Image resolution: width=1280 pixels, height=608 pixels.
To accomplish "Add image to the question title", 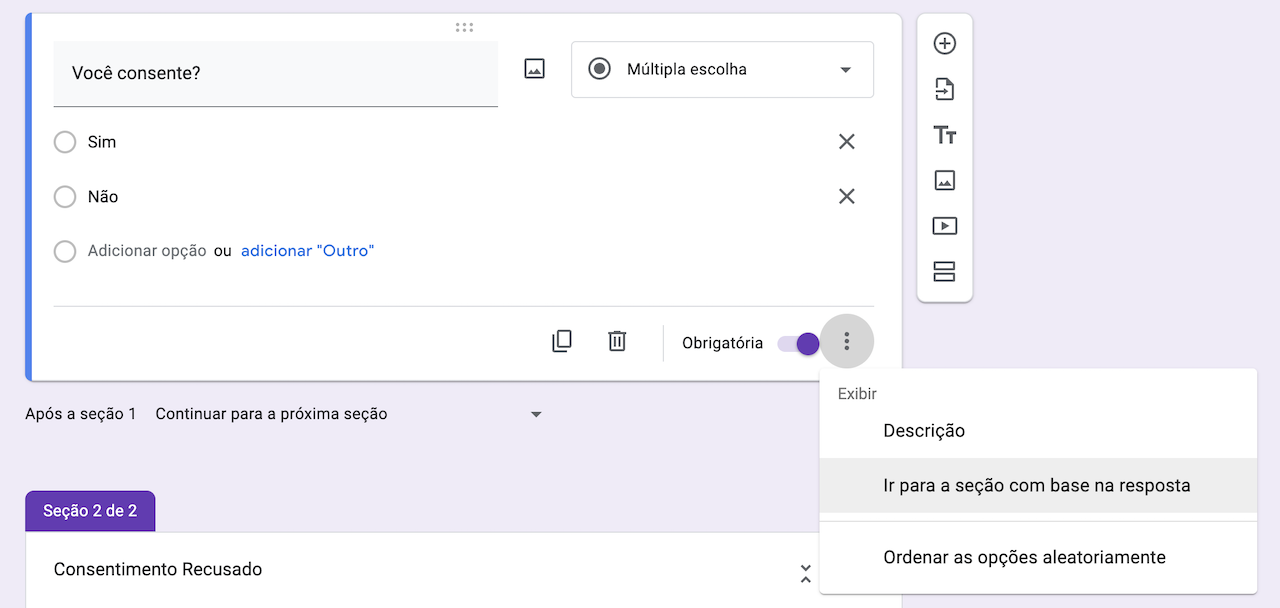I will [535, 69].
